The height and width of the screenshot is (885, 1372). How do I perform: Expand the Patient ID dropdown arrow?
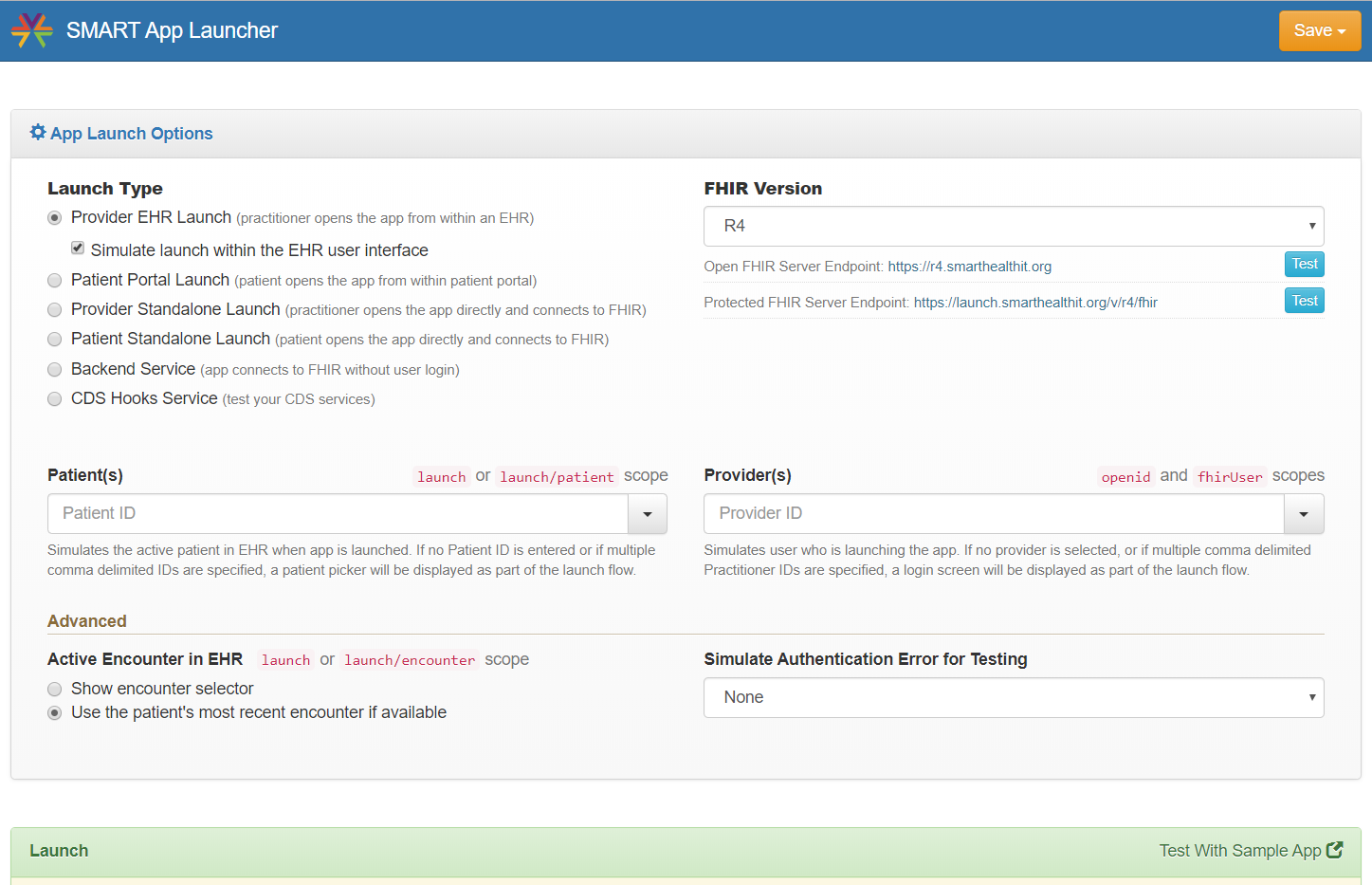pos(648,514)
